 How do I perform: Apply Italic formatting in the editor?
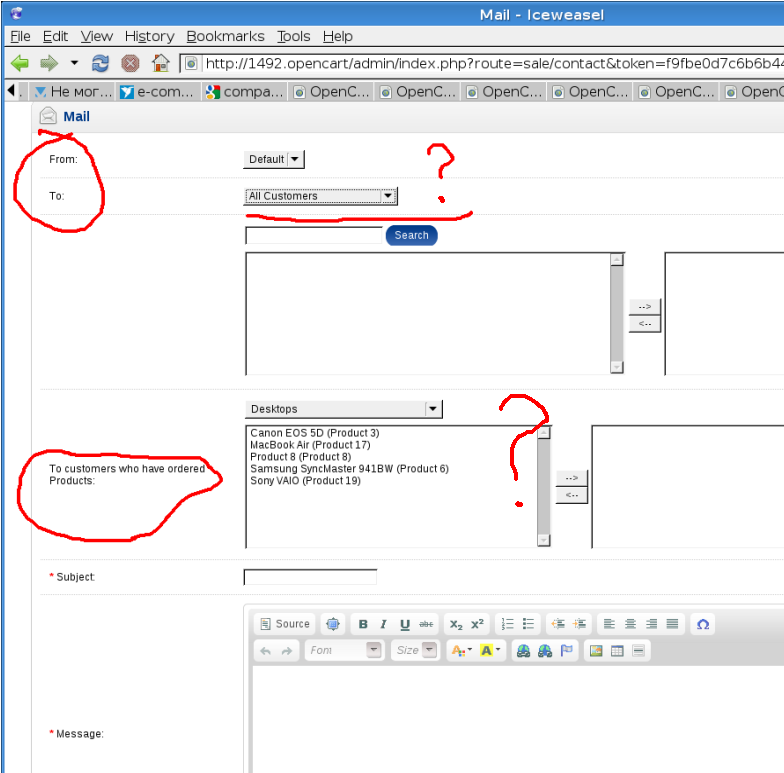tap(384, 624)
